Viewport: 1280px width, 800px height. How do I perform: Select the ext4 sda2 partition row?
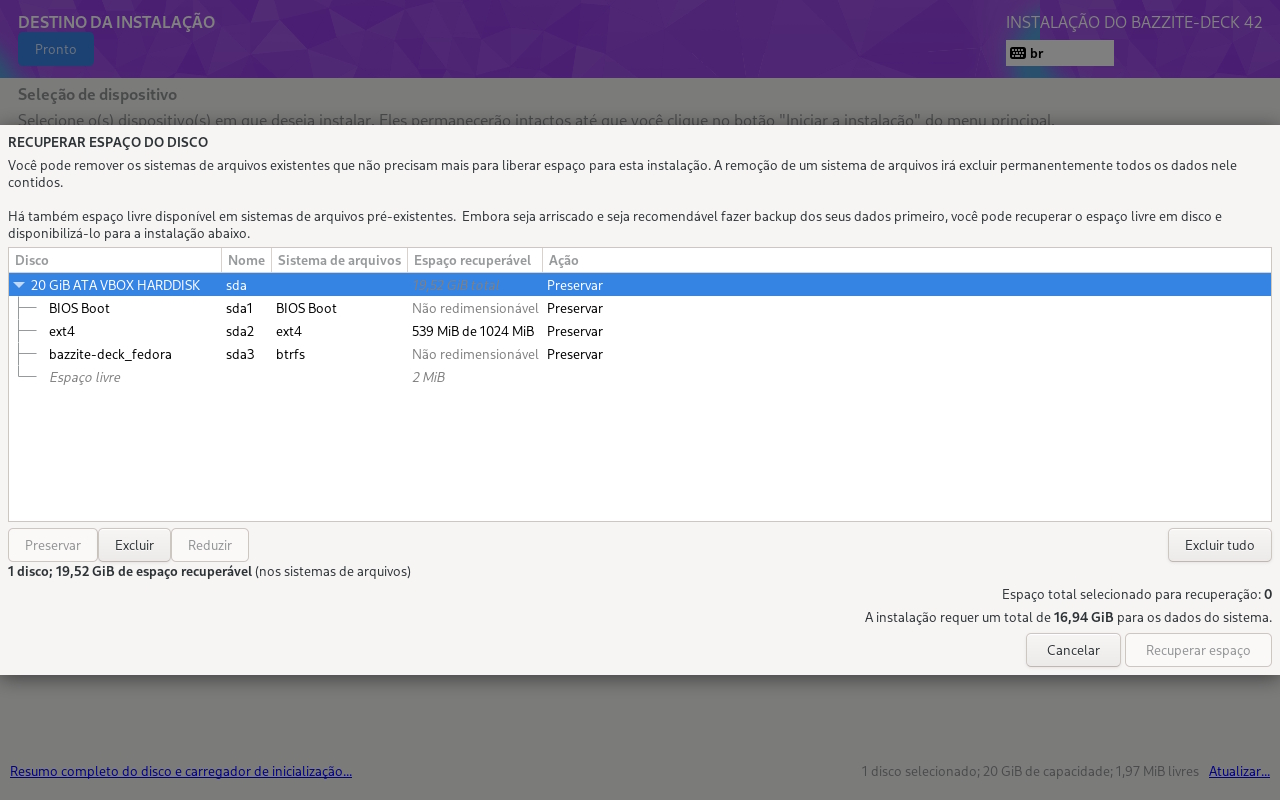[62, 331]
